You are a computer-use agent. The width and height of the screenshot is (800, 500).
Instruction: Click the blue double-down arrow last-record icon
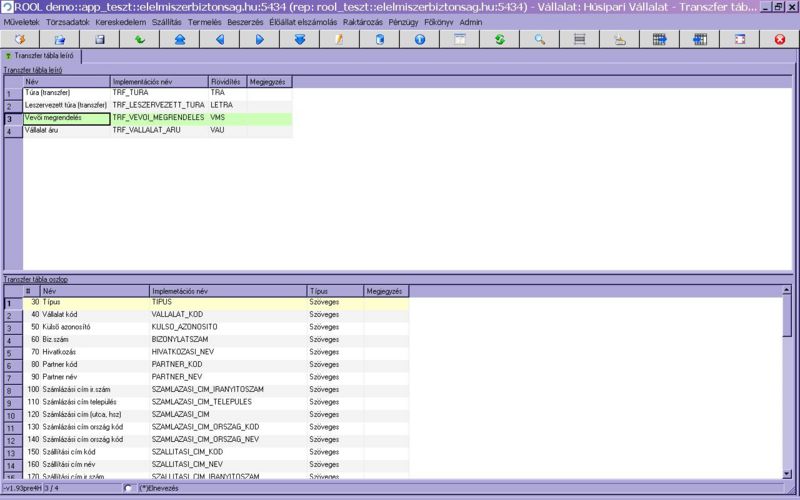coord(300,39)
